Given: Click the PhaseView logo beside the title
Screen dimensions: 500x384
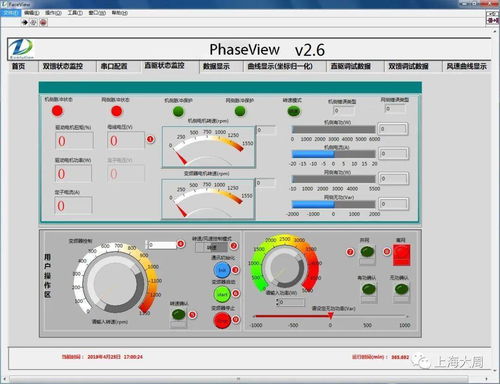Looking at the screenshot, I should click(21, 49).
